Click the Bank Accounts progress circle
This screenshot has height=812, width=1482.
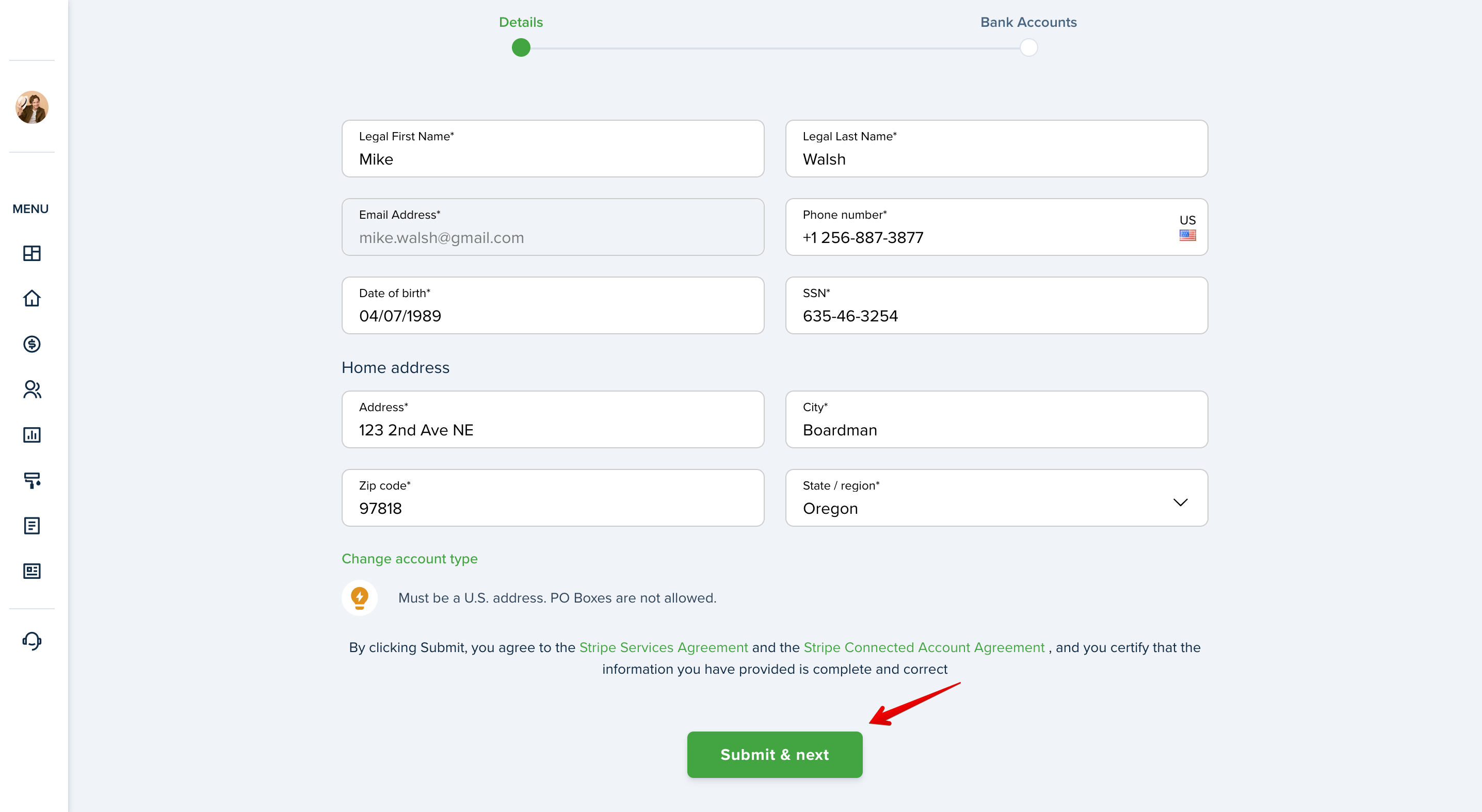tap(1028, 48)
